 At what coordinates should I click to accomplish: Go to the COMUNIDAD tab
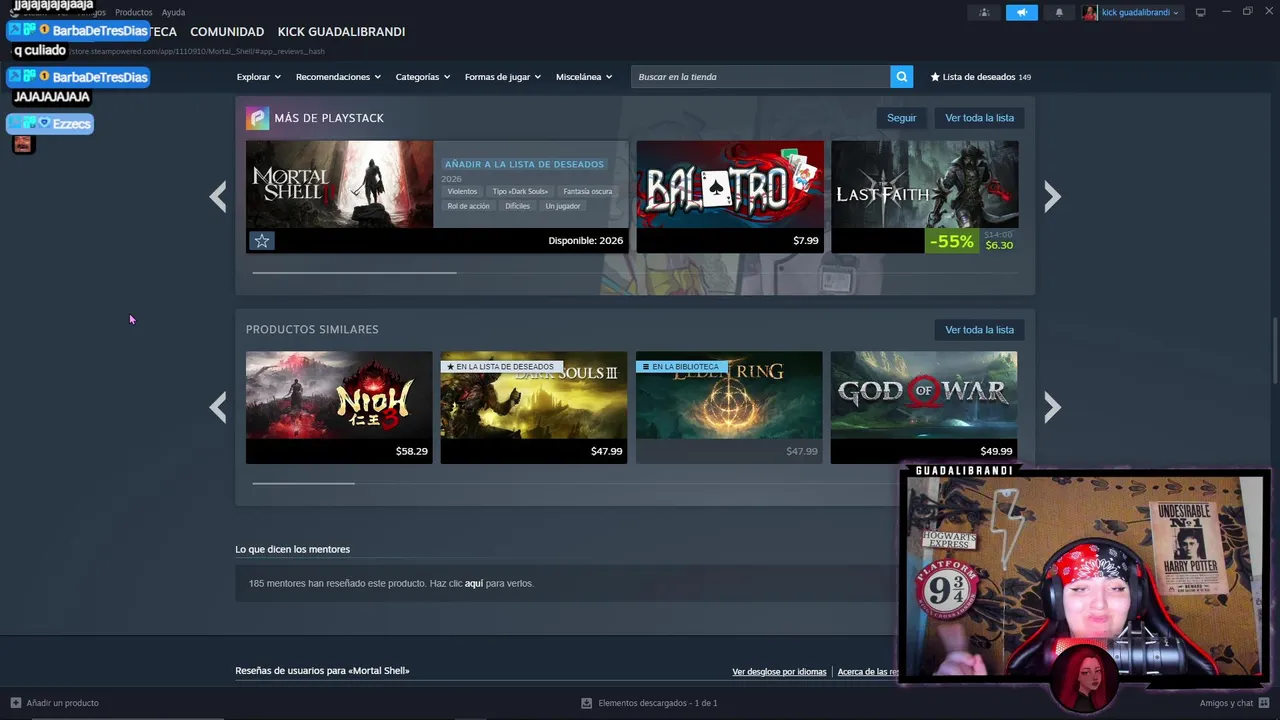point(227,32)
